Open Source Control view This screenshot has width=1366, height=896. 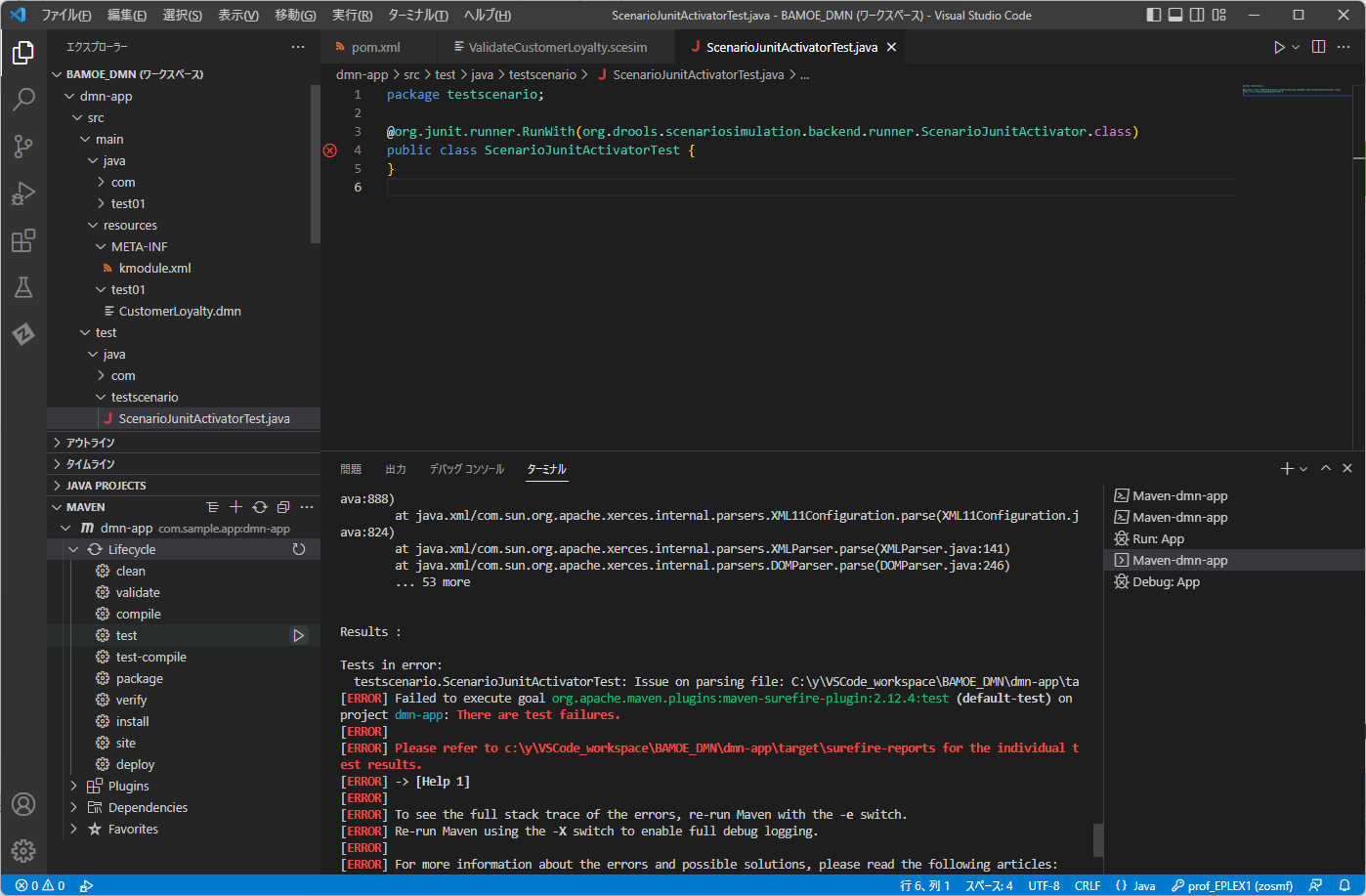(23, 146)
